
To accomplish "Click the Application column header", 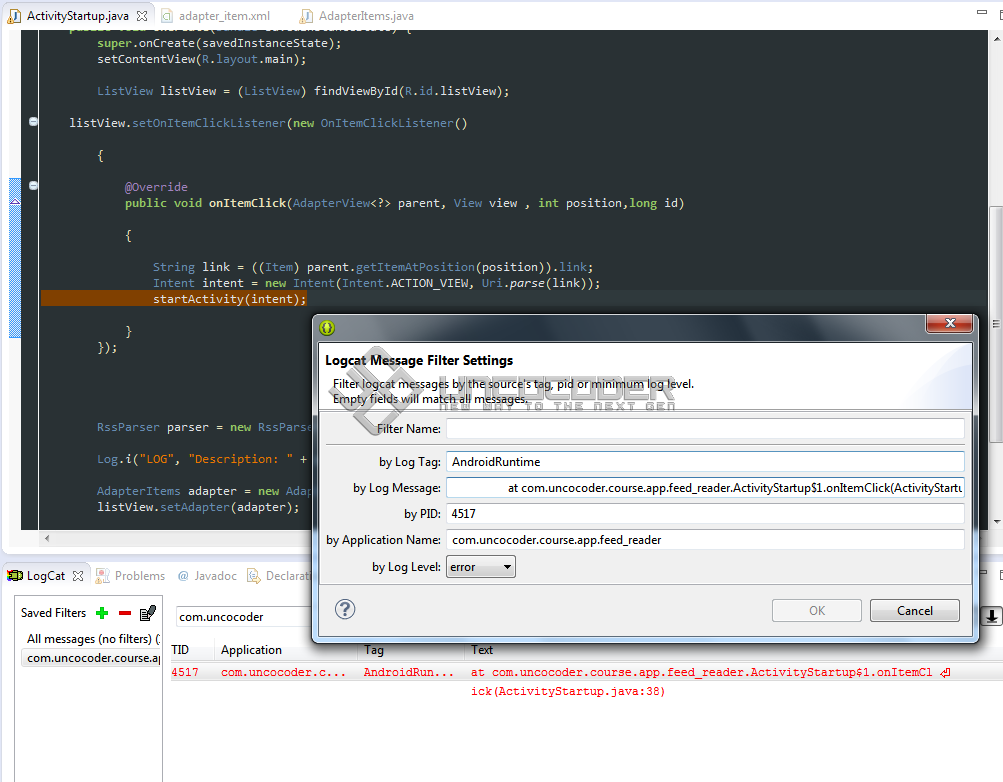I will [x=251, y=650].
